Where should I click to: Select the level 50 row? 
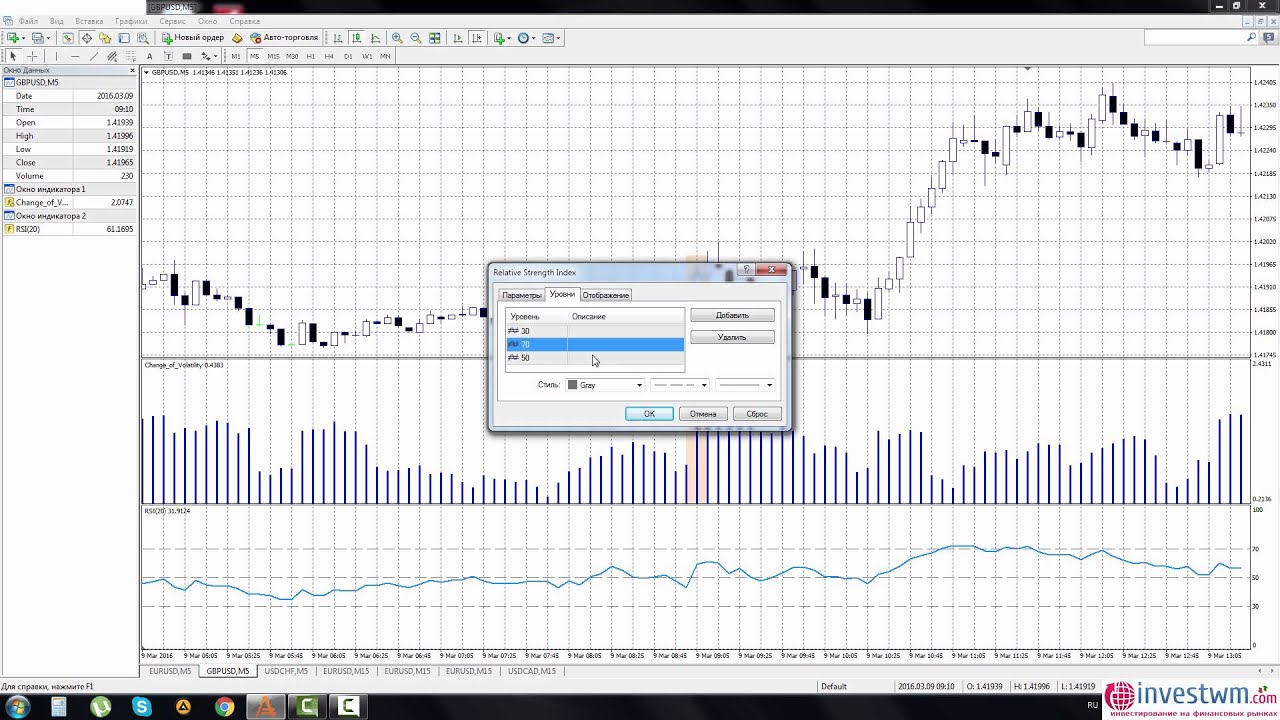point(595,358)
